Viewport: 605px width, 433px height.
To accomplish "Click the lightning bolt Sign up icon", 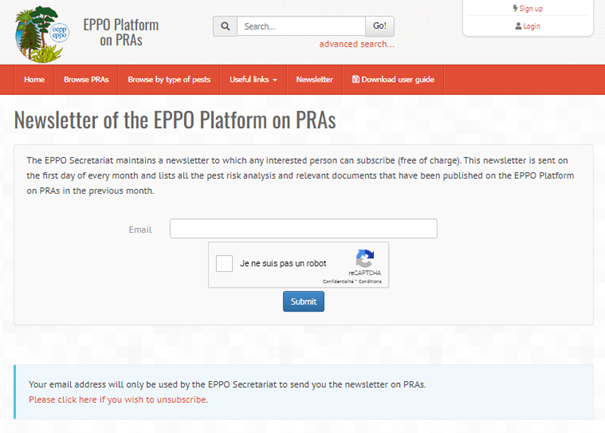I will (x=515, y=8).
